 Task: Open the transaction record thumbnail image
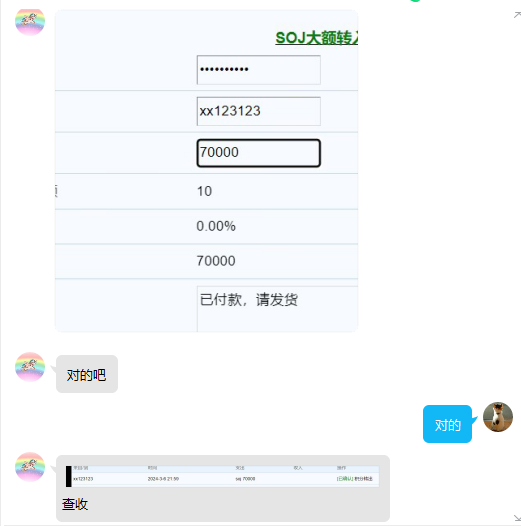[223, 476]
